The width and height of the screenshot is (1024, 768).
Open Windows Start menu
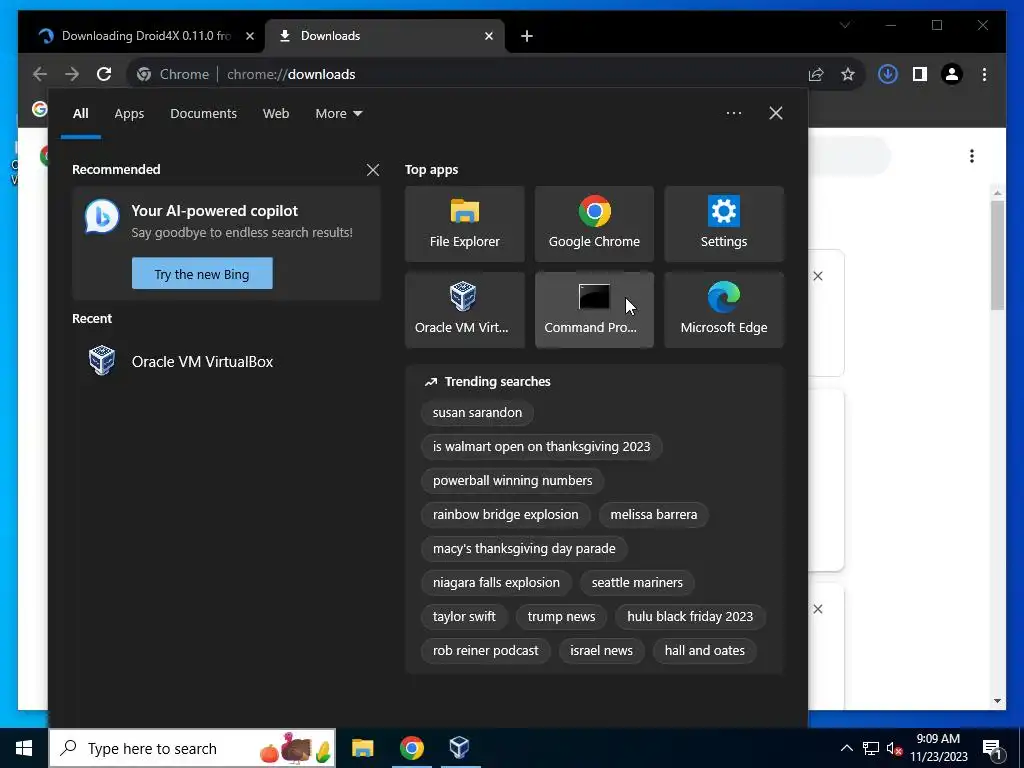[x=24, y=748]
